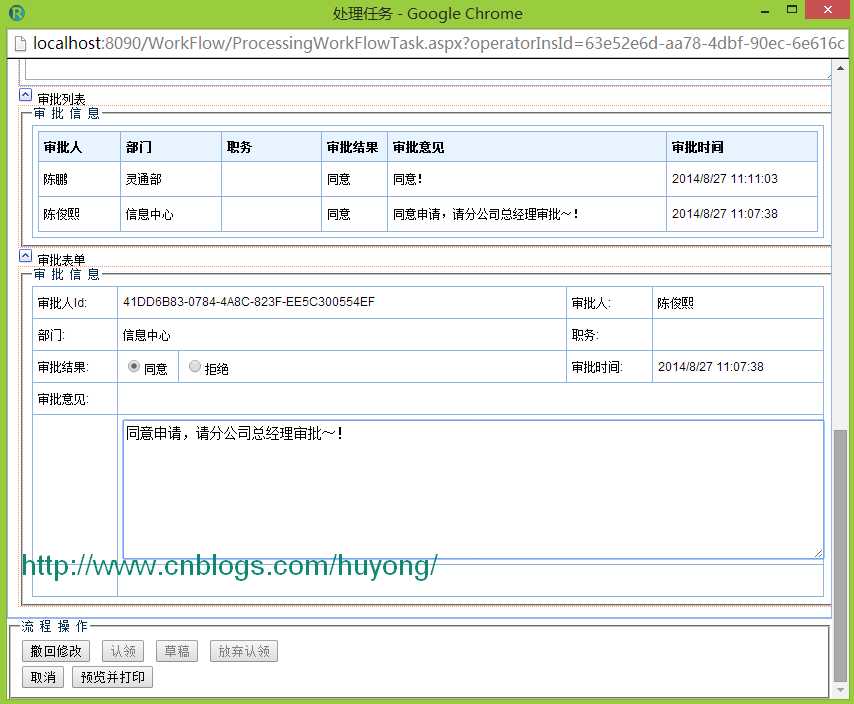
Task: Click the 审批时间 column header
Action: coord(742,147)
